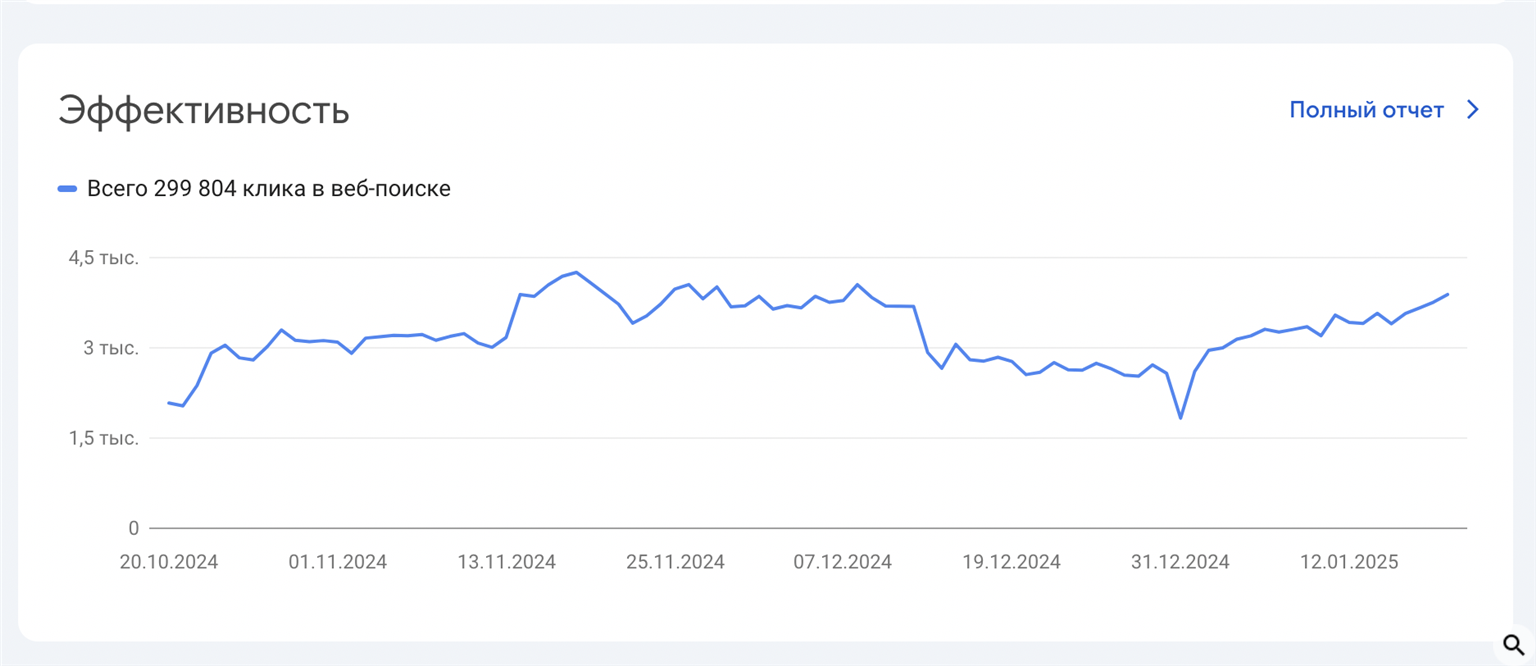Screen dimensions: 1536x666
Task: Click the 07.12.2024 date axis label
Action: [843, 562]
